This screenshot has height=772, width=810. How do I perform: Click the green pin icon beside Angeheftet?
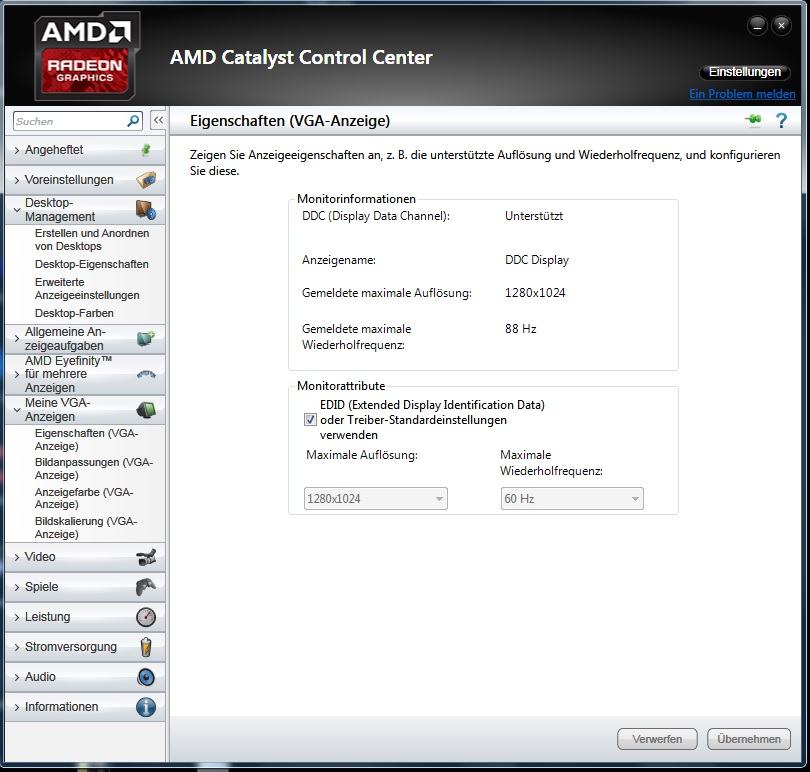tap(146, 150)
